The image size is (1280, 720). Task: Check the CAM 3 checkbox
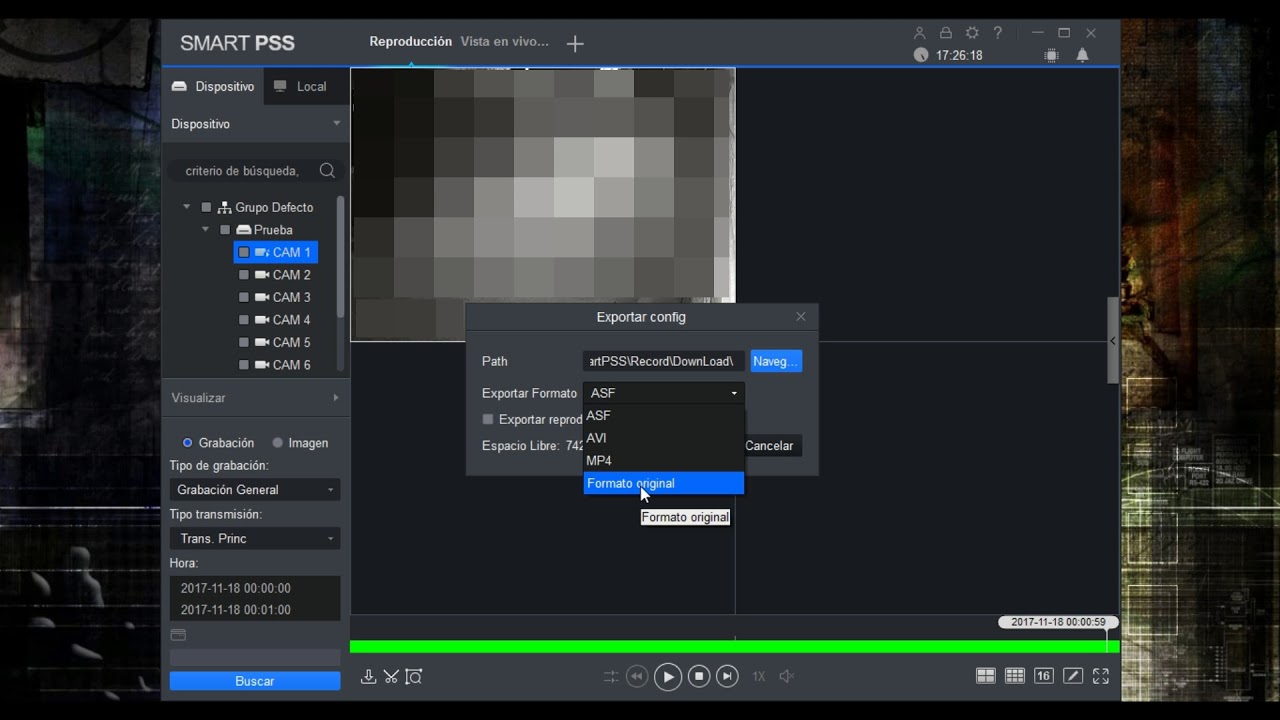(x=244, y=298)
